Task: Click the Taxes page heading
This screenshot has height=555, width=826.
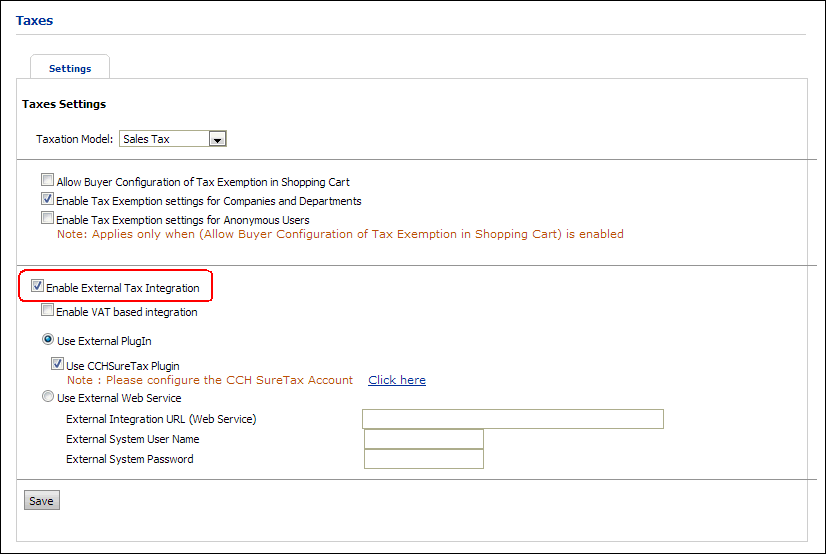Action: tap(34, 21)
